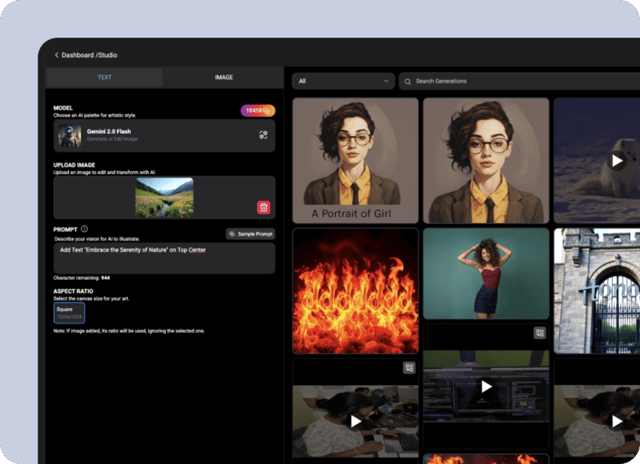The image size is (640, 464).
Task: Open the flaming text image
Action: (356, 291)
